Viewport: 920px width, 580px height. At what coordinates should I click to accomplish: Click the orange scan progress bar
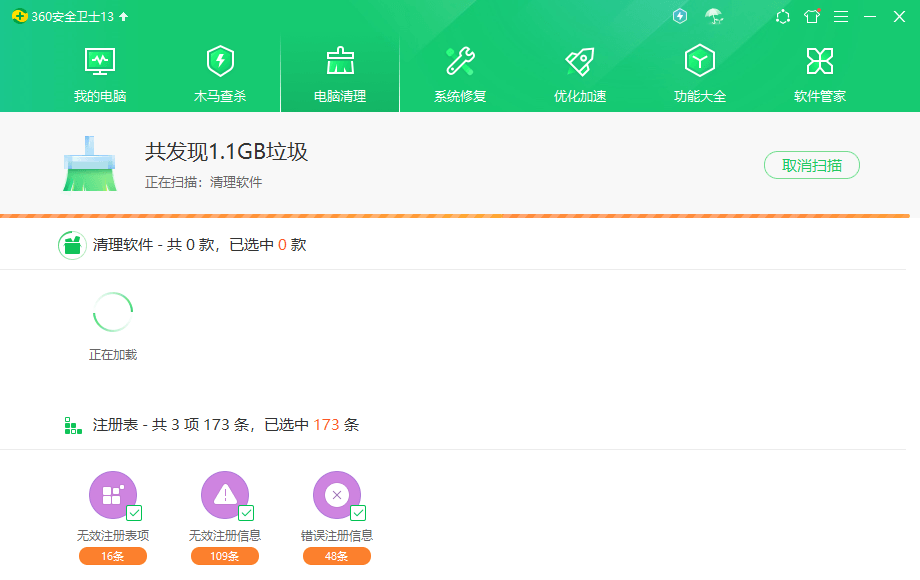point(455,215)
